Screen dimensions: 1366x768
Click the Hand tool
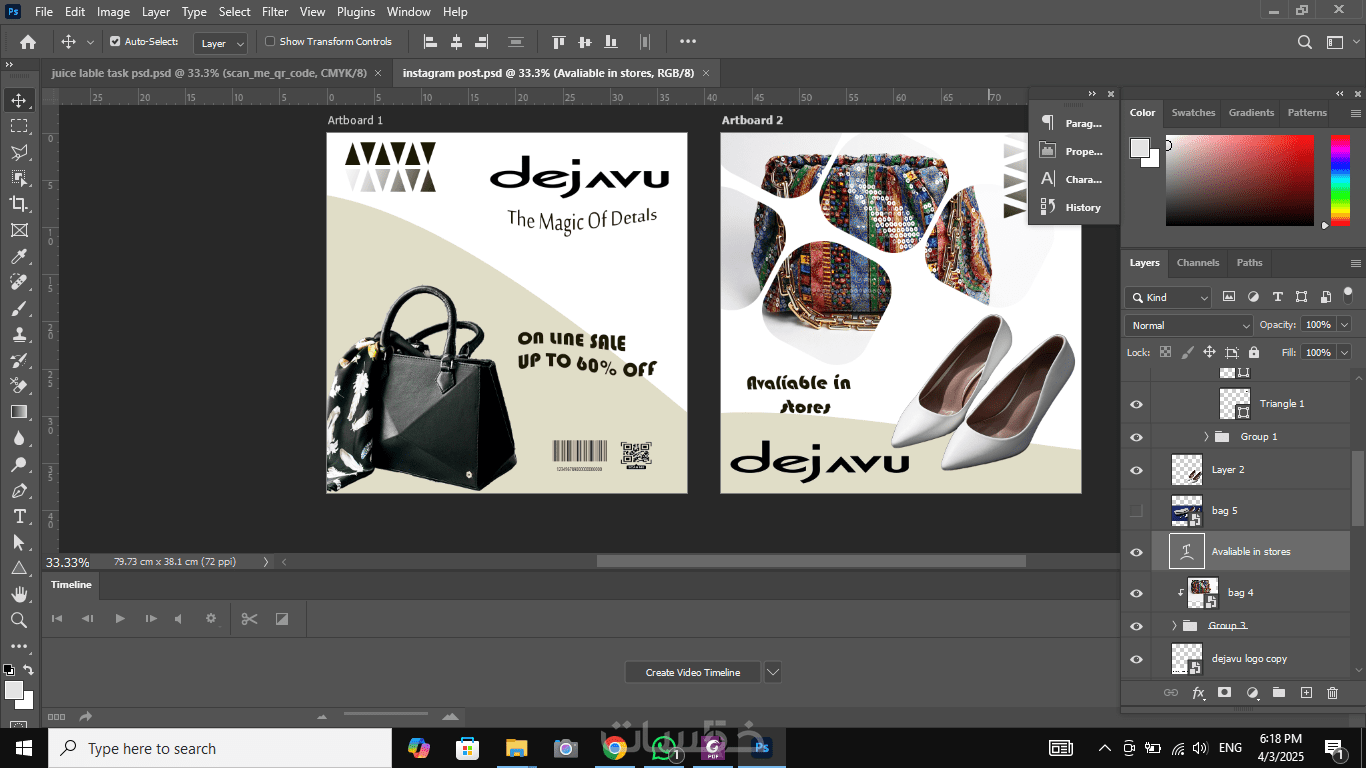[18, 594]
